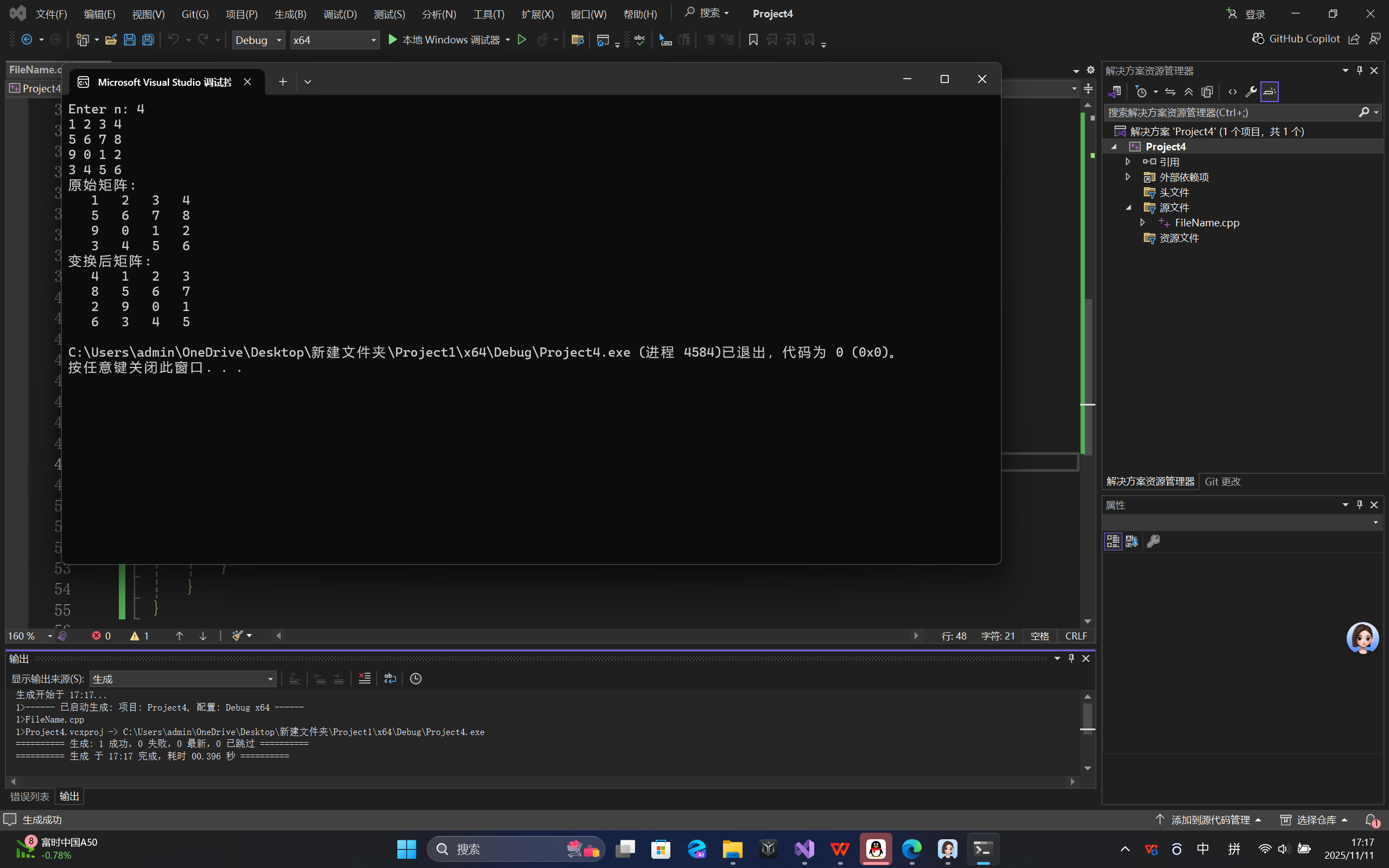Start without debugging using the green outline arrow
This screenshot has width=1389, height=868.
coord(522,40)
